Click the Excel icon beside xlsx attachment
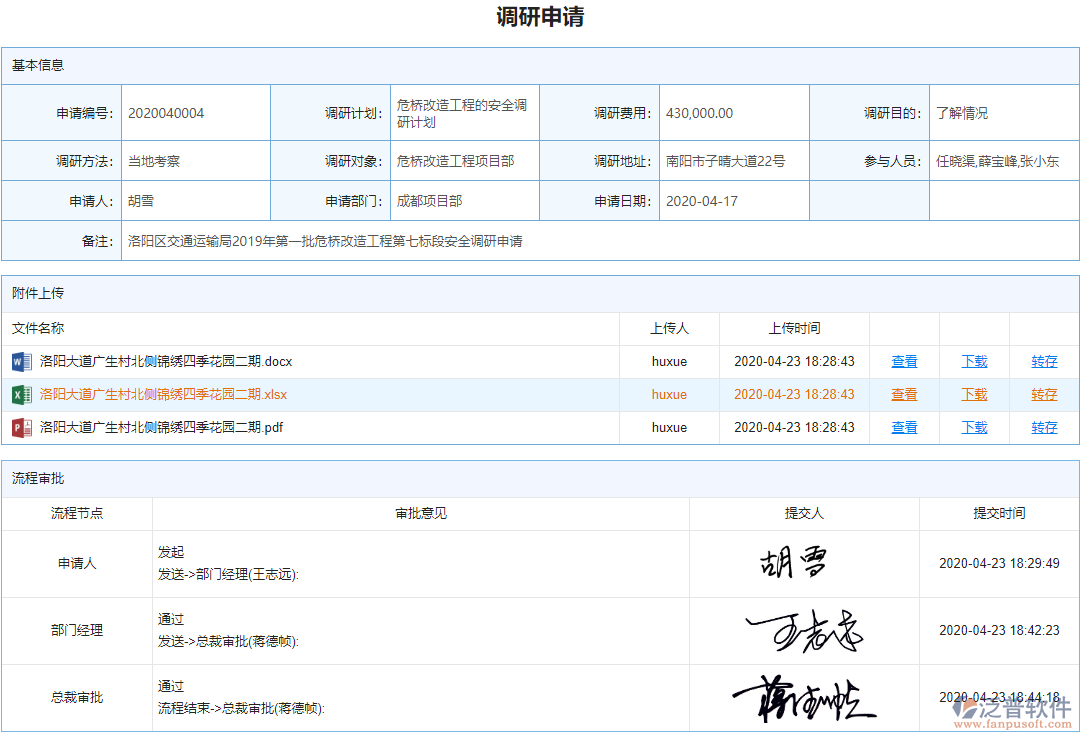Viewport: 1082px width, 740px height. click(21, 394)
